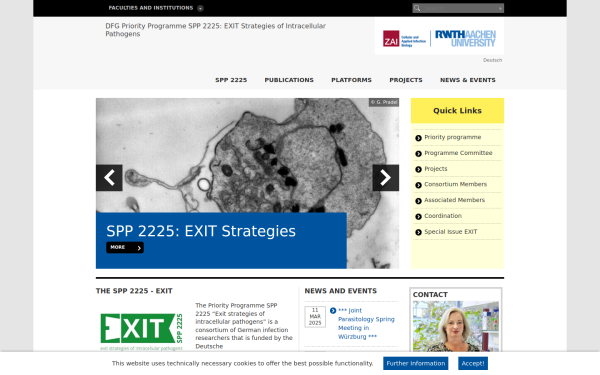The width and height of the screenshot is (600, 375).
Task: Open the Projects menu
Action: click(406, 80)
